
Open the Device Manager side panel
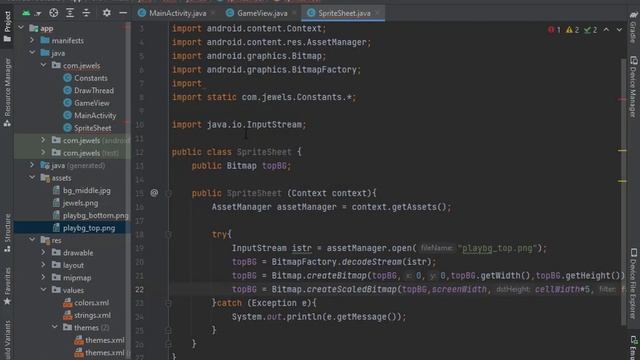click(633, 87)
